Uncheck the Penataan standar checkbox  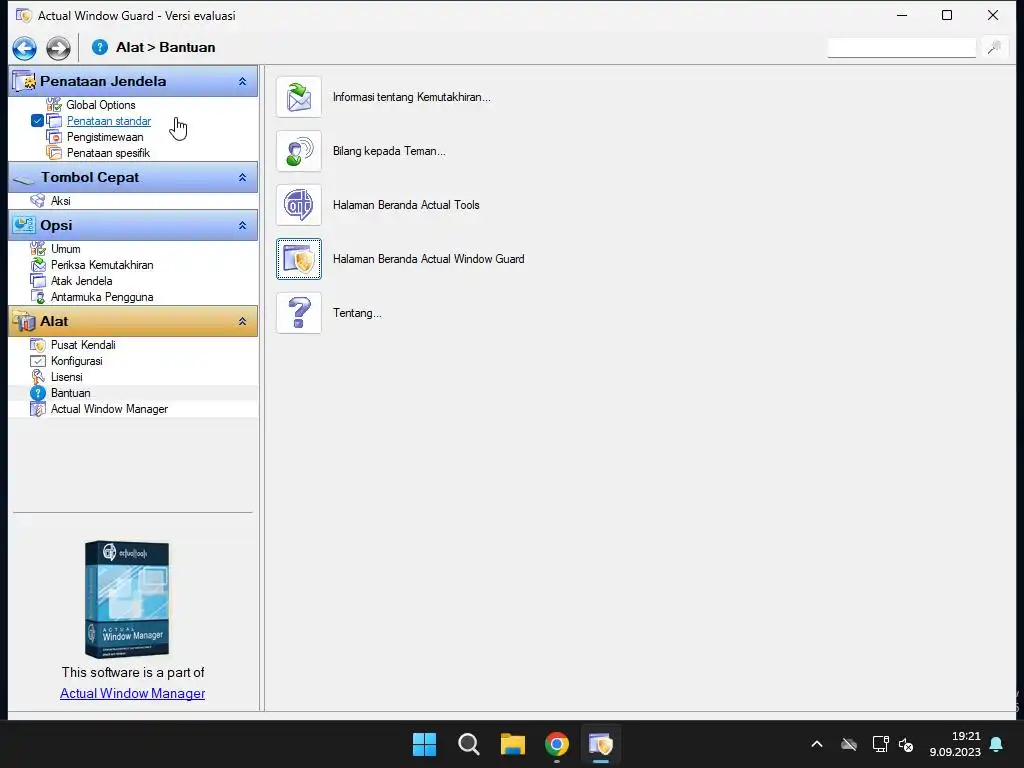(37, 121)
